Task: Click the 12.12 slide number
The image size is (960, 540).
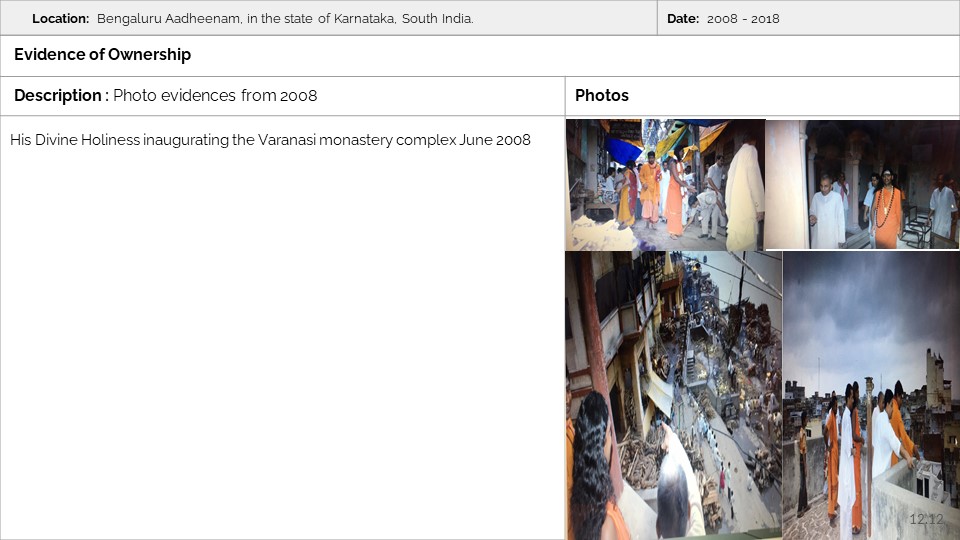Action: click(926, 519)
